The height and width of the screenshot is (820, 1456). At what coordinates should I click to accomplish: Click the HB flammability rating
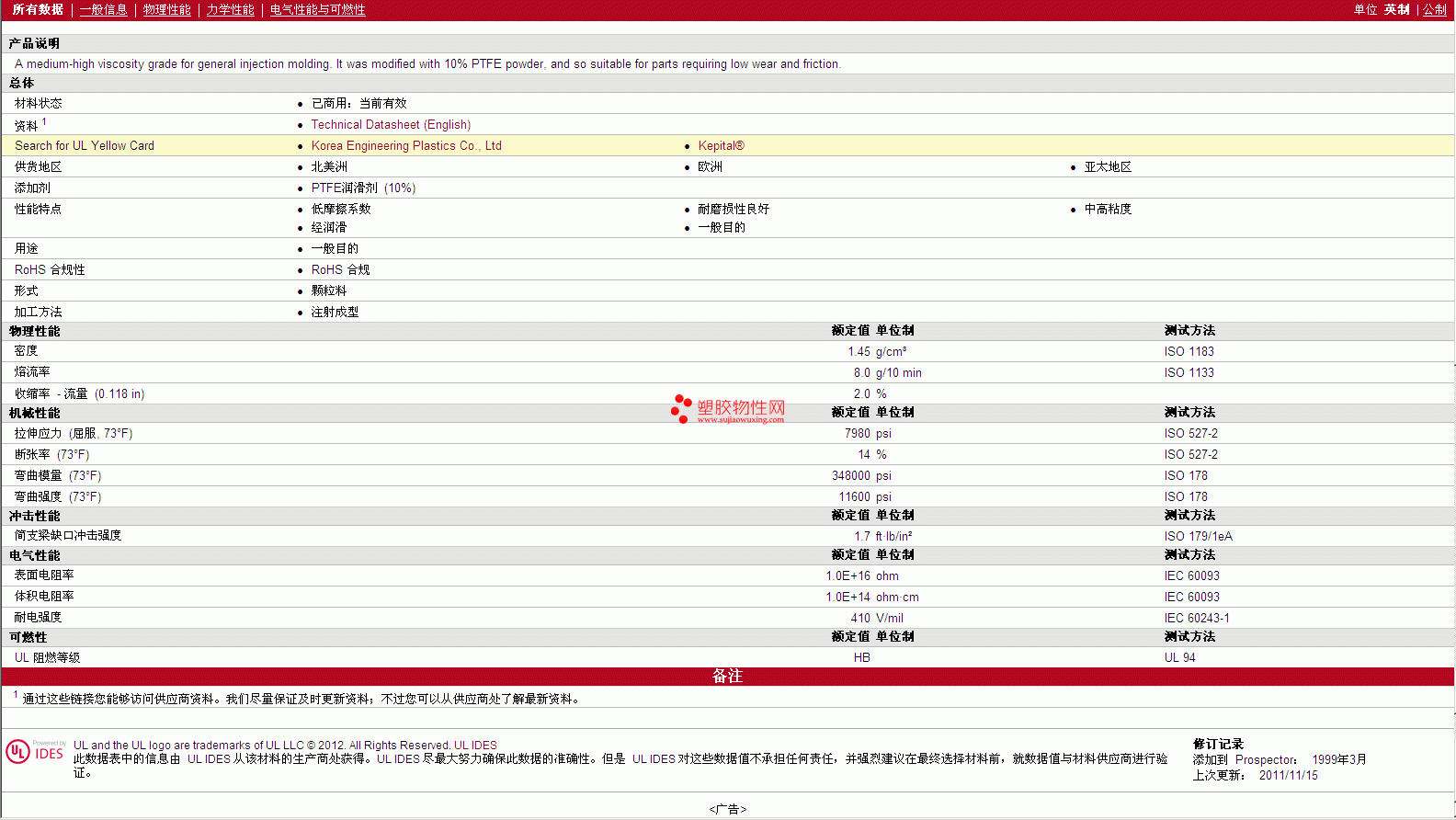pyautogui.click(x=862, y=657)
